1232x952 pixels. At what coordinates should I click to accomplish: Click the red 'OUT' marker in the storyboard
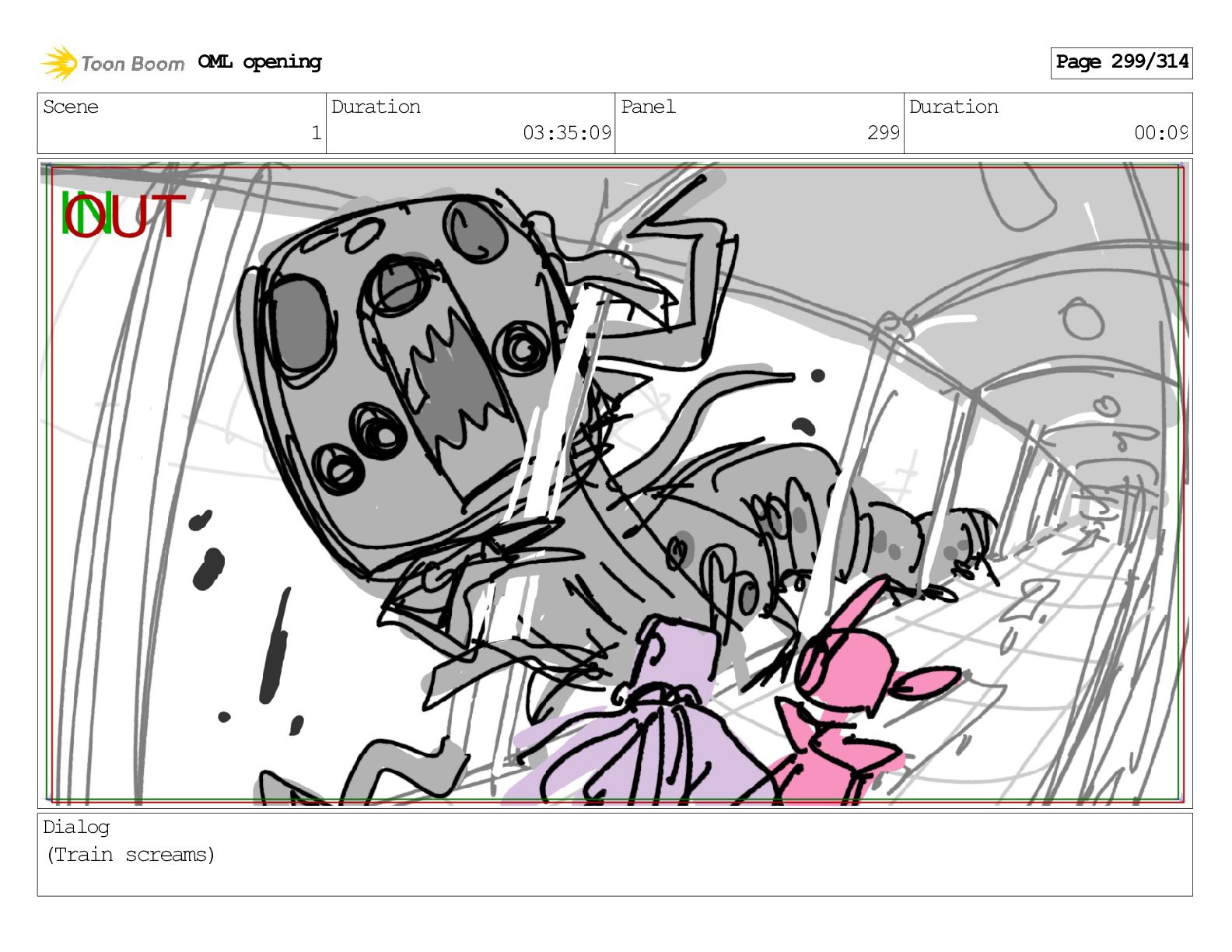click(126, 215)
